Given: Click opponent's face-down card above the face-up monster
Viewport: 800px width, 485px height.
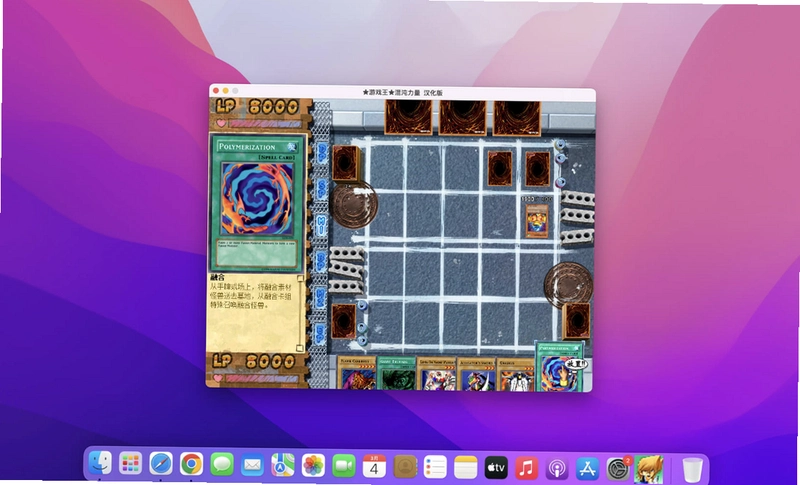Looking at the screenshot, I should coord(538,168).
